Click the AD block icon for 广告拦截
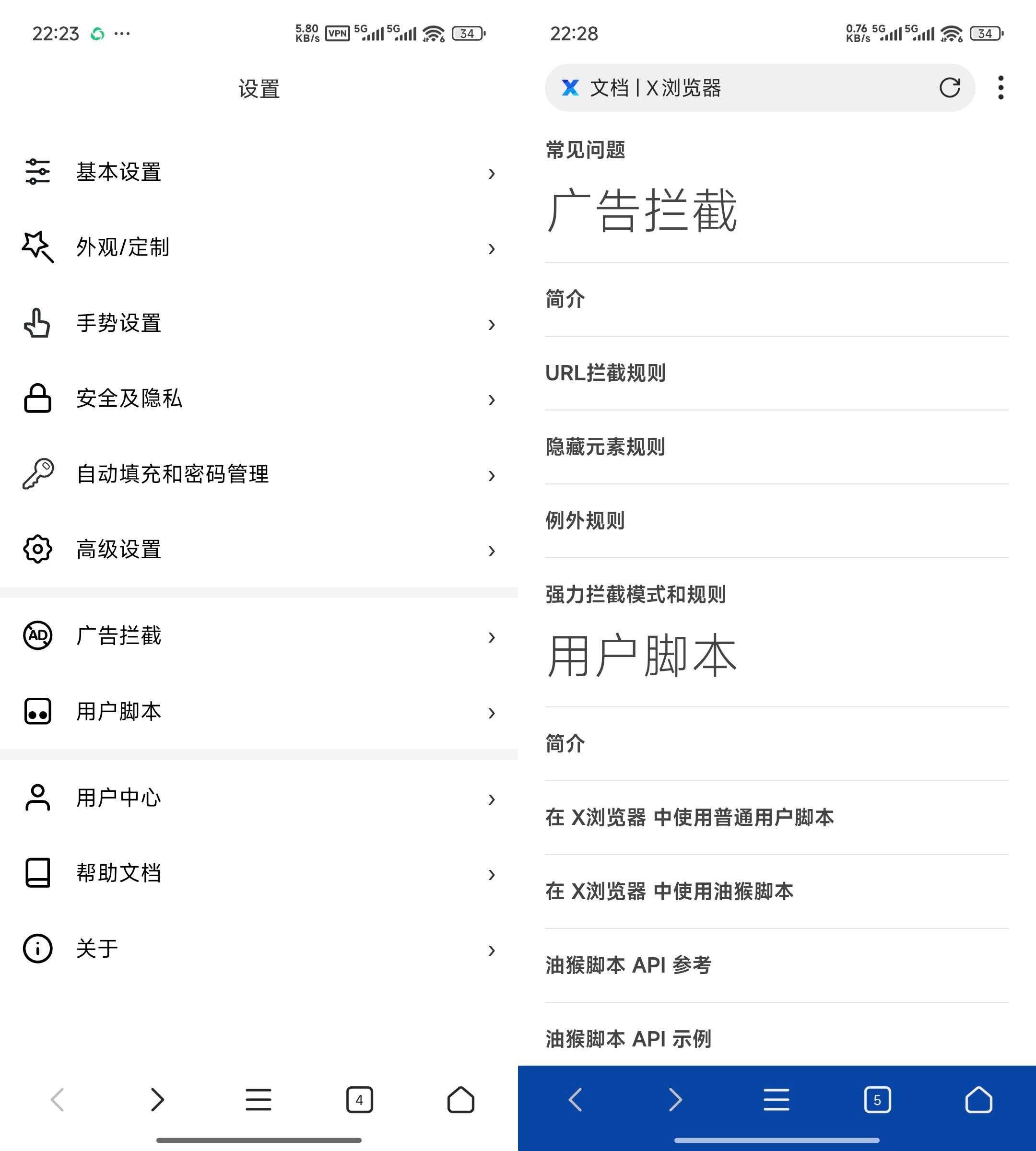 [37, 635]
